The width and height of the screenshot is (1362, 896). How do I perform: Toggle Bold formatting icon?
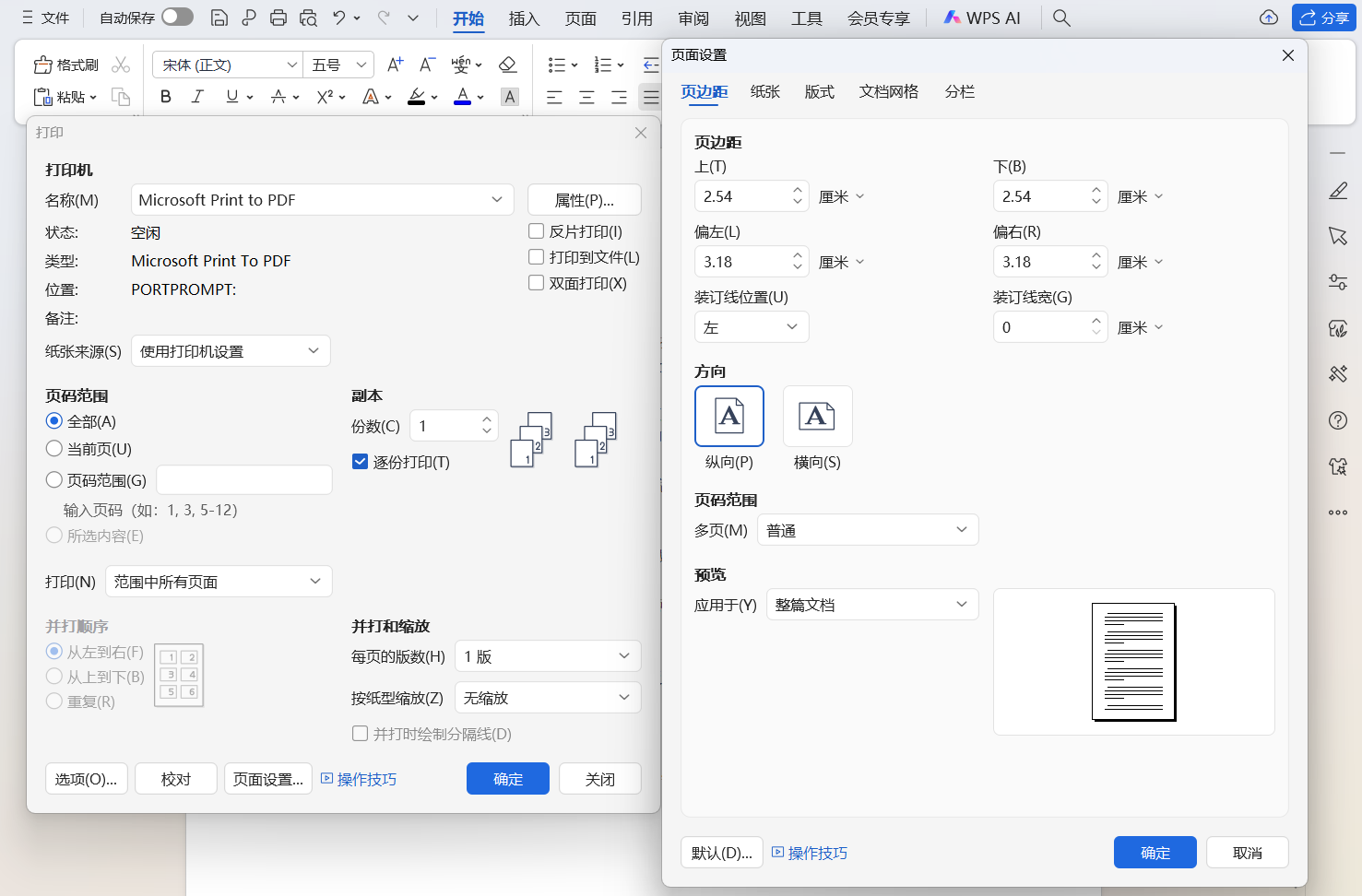[166, 97]
